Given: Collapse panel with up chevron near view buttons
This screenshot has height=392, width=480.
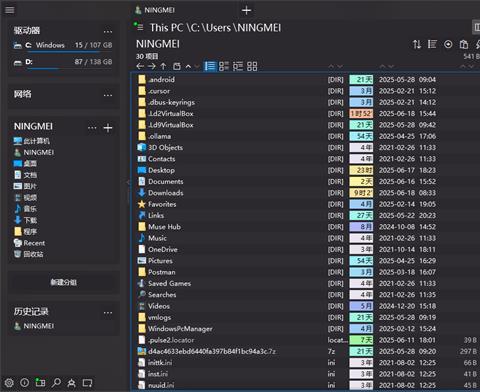Looking at the screenshot, I should point(188,67).
